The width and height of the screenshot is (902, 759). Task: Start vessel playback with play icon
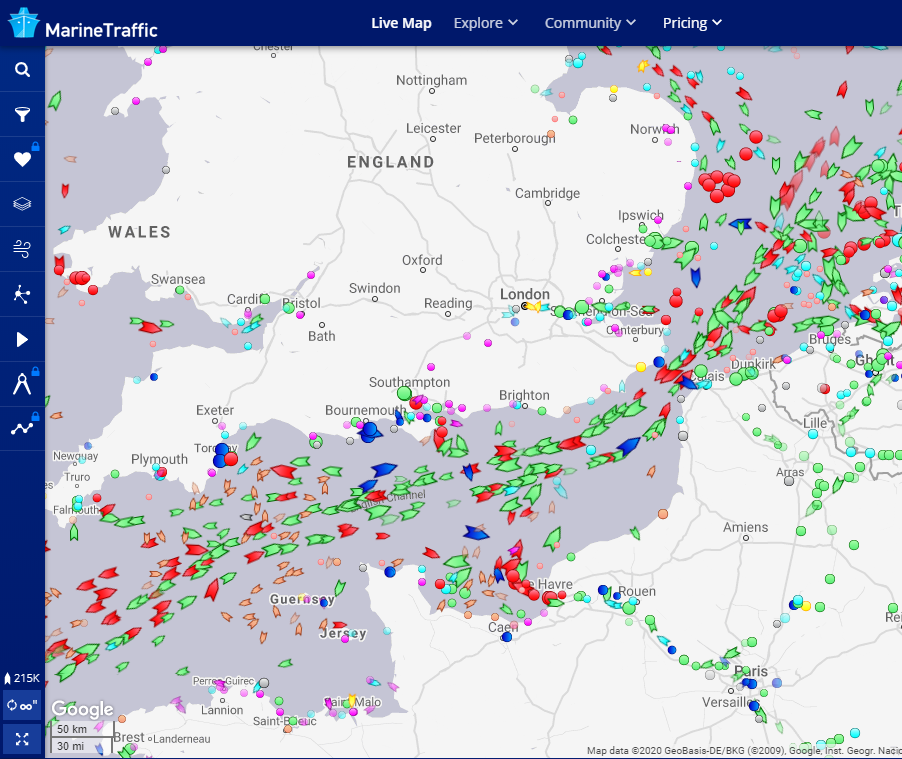22,339
